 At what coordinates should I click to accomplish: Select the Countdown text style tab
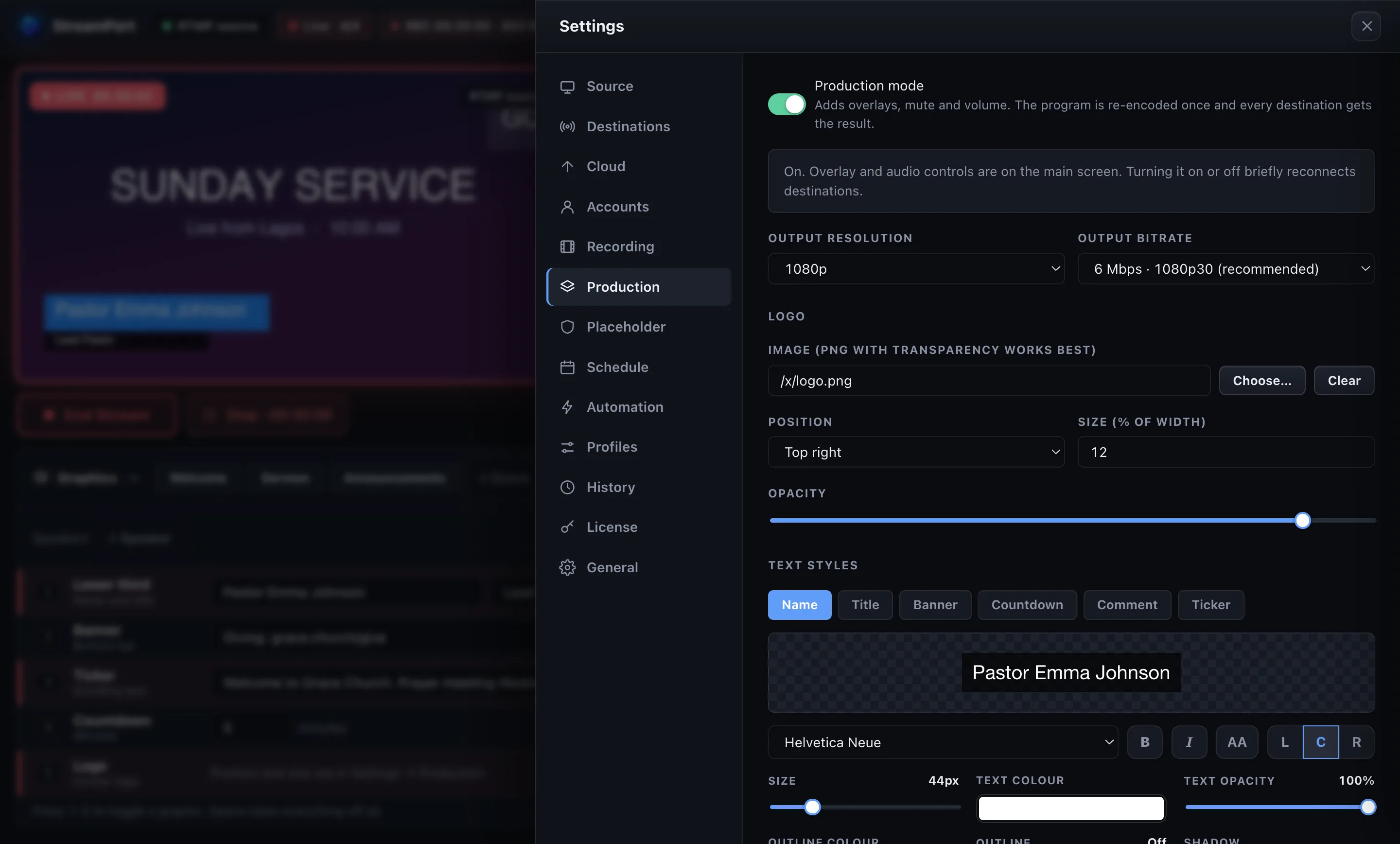tap(1027, 605)
